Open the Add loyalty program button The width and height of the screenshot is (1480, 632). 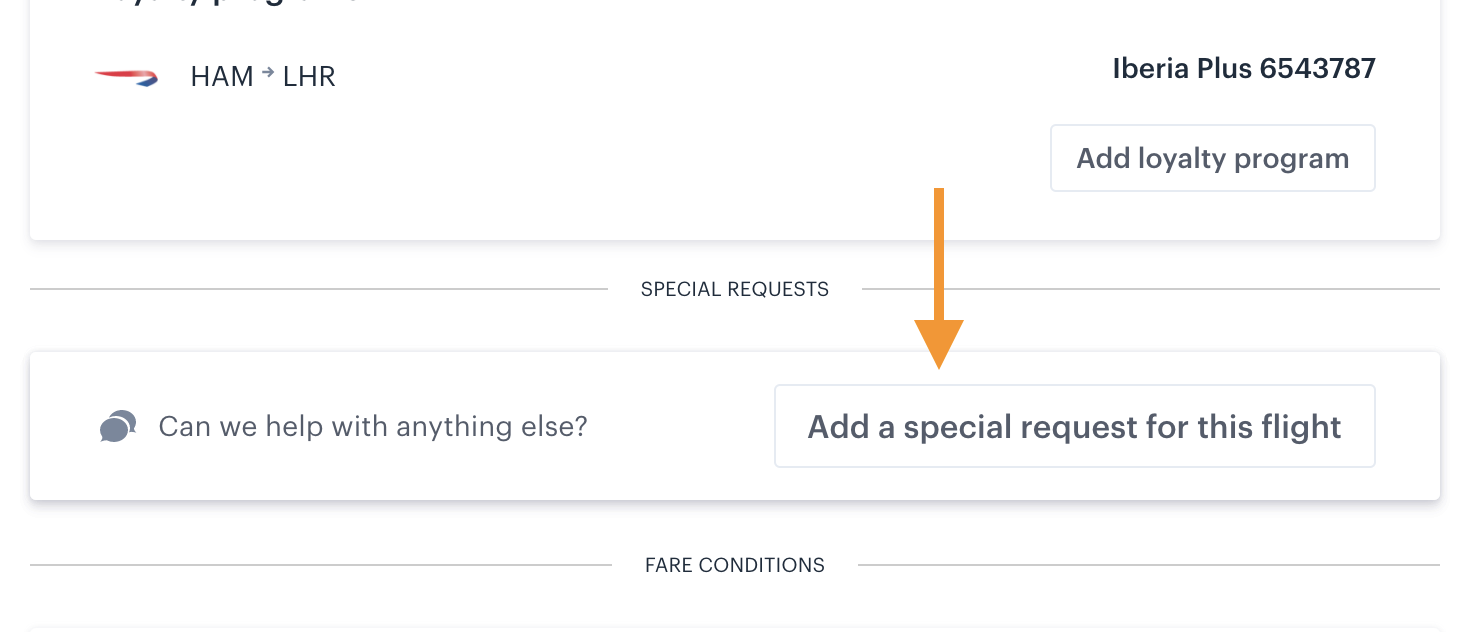[1213, 158]
